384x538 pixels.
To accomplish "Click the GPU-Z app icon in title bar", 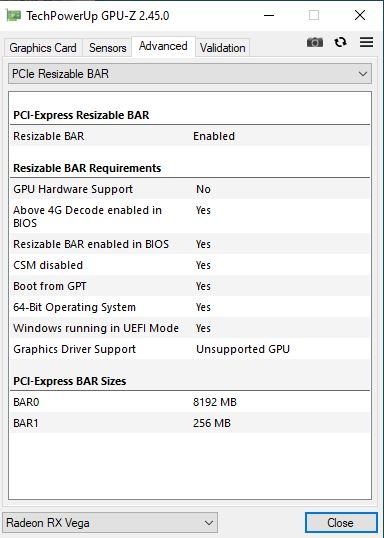I will 13,15.
